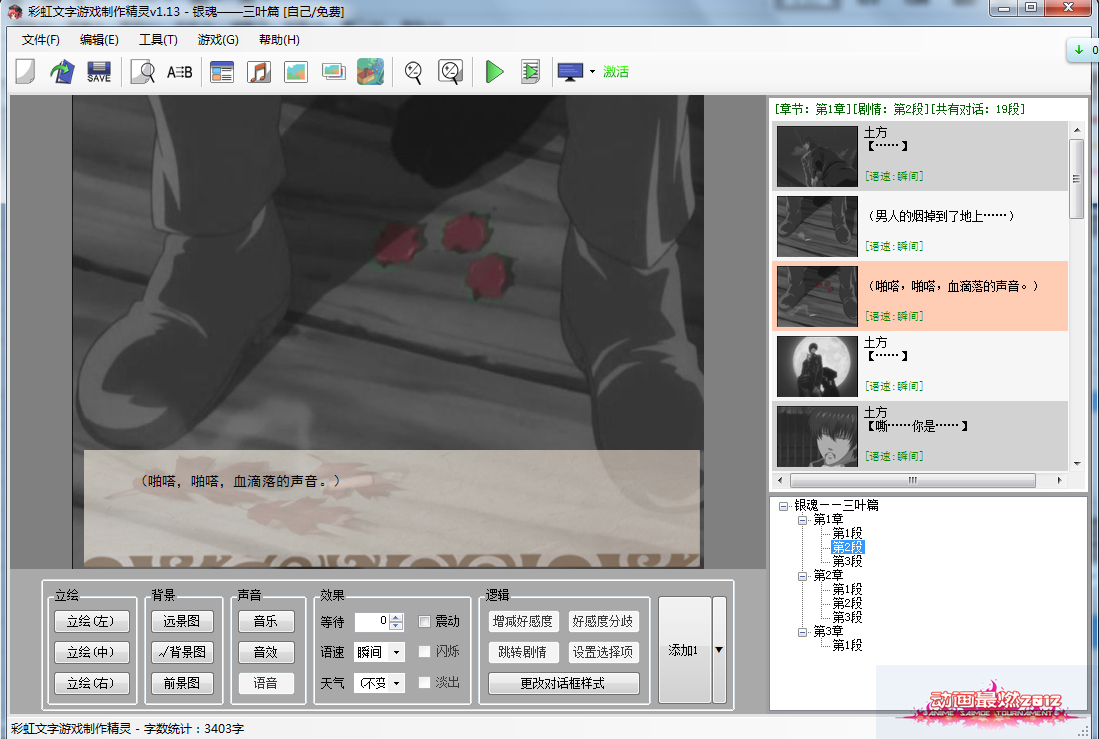Play from the current page icon

click(x=531, y=72)
